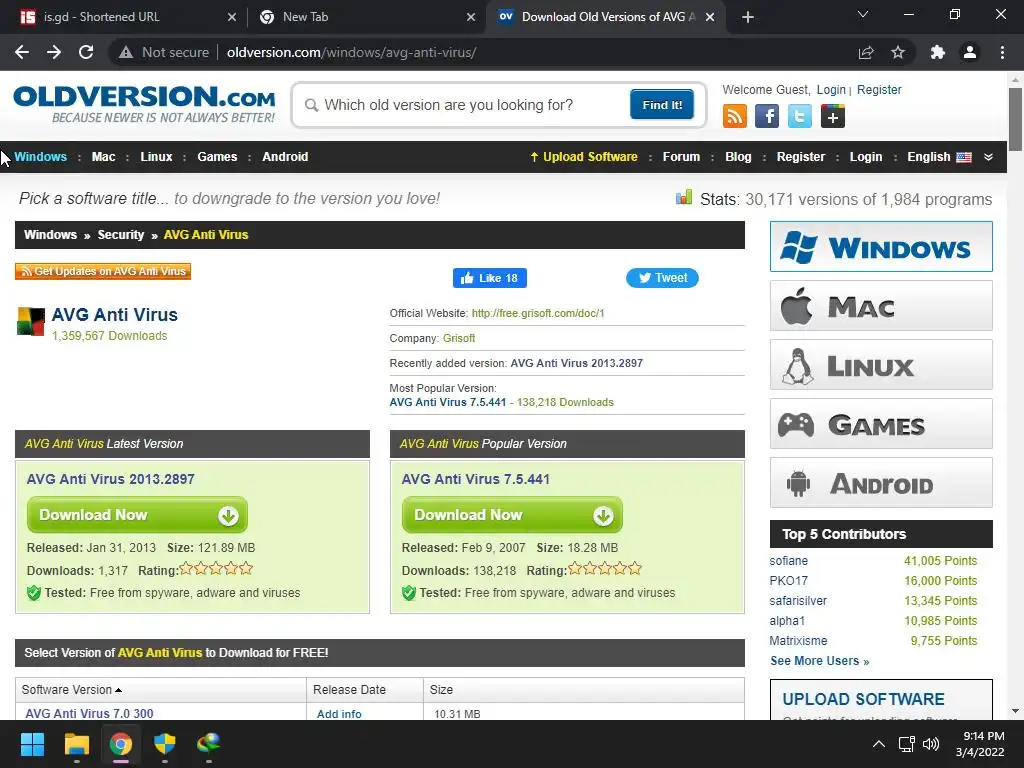Open Windows Start menu
The height and width of the screenshot is (768, 1024).
coord(32,744)
